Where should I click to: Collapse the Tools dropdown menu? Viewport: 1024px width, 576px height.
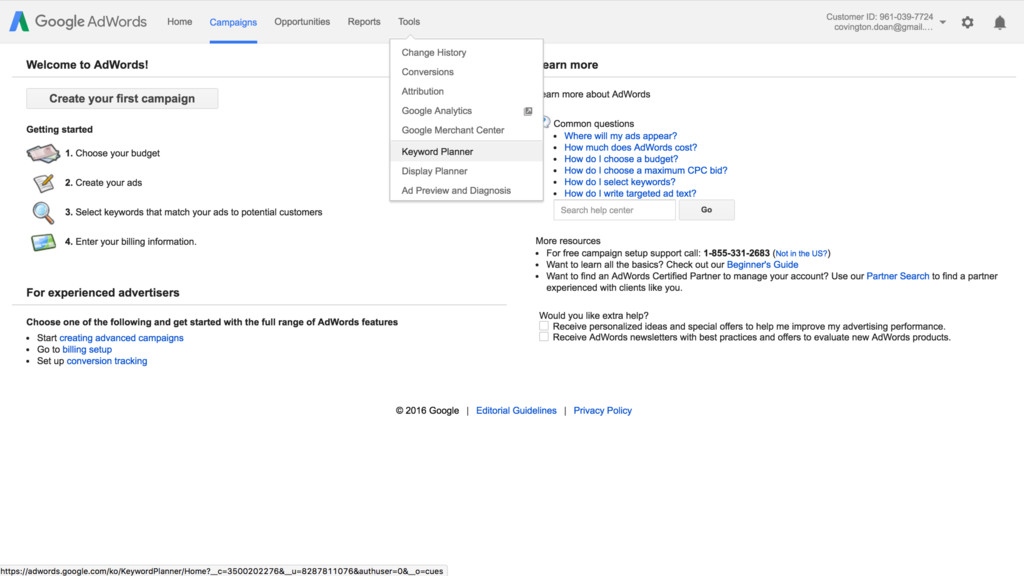point(409,22)
